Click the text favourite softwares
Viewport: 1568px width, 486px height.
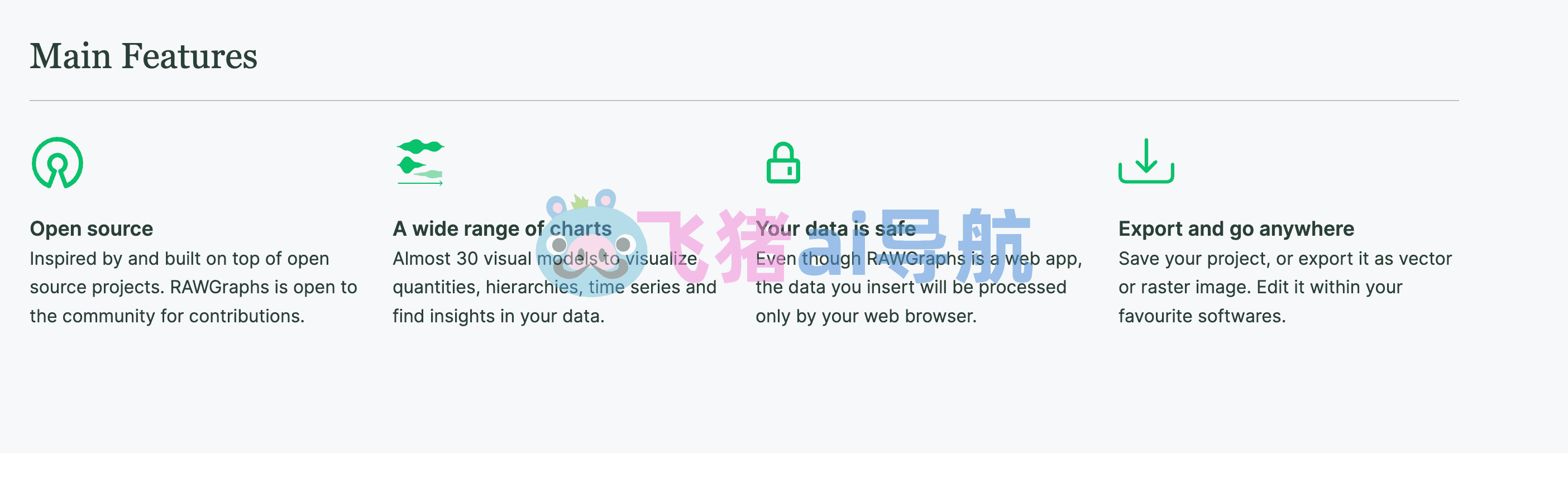tap(1202, 316)
